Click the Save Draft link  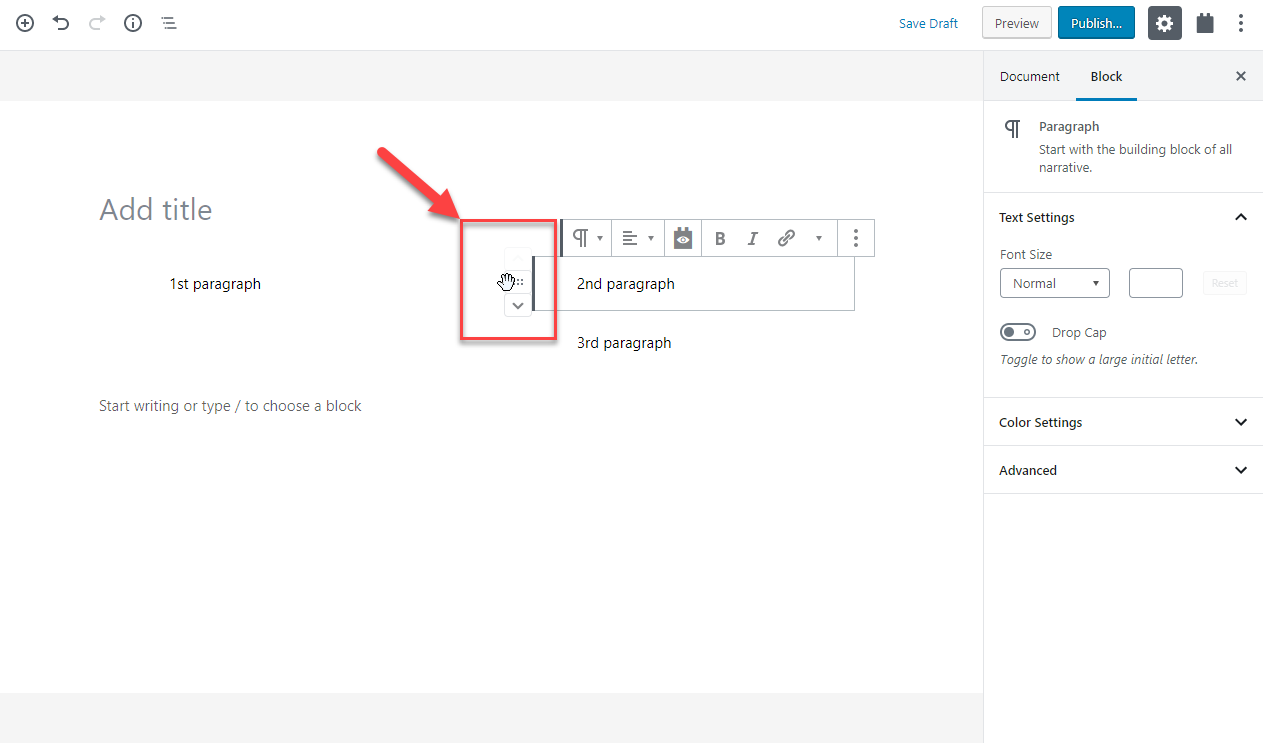click(x=928, y=22)
